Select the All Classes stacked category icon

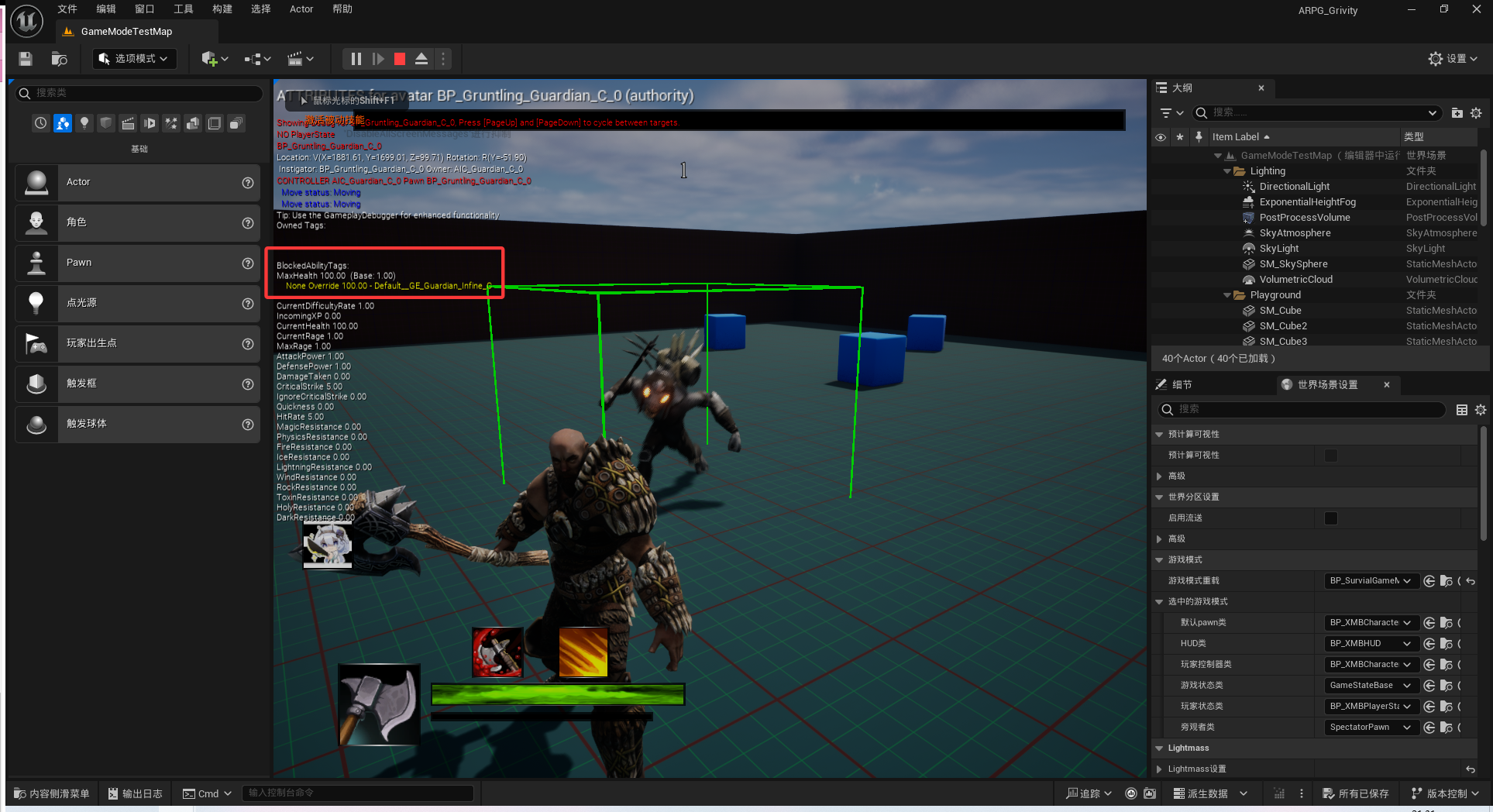pos(236,123)
